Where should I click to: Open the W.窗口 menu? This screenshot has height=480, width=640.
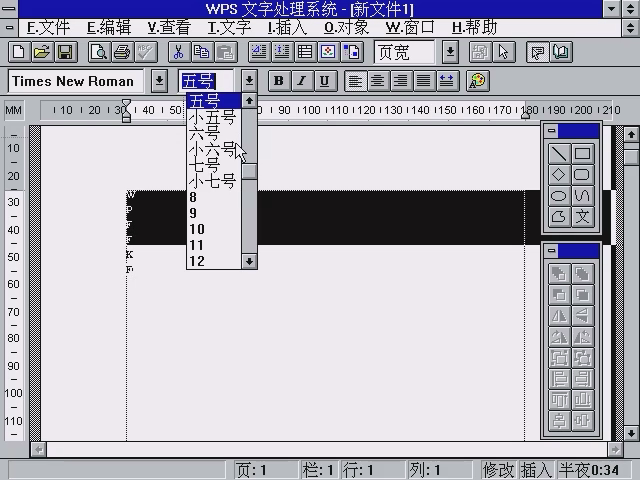[410, 28]
